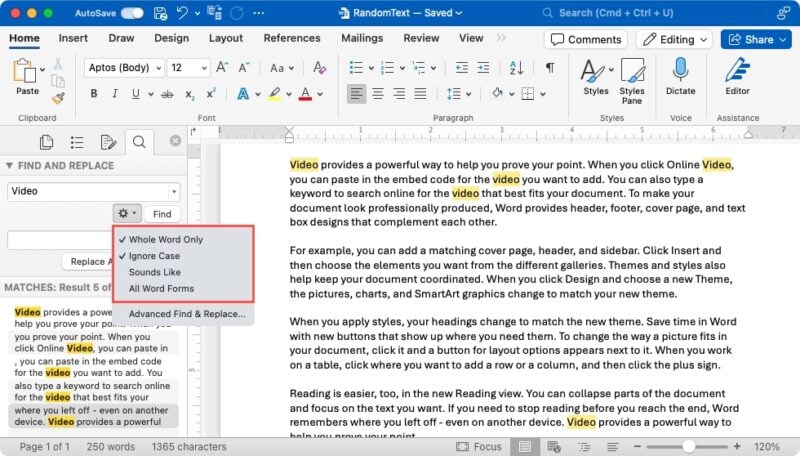Click text highlight color yellow marker
This screenshot has height=456, width=800.
(x=274, y=94)
